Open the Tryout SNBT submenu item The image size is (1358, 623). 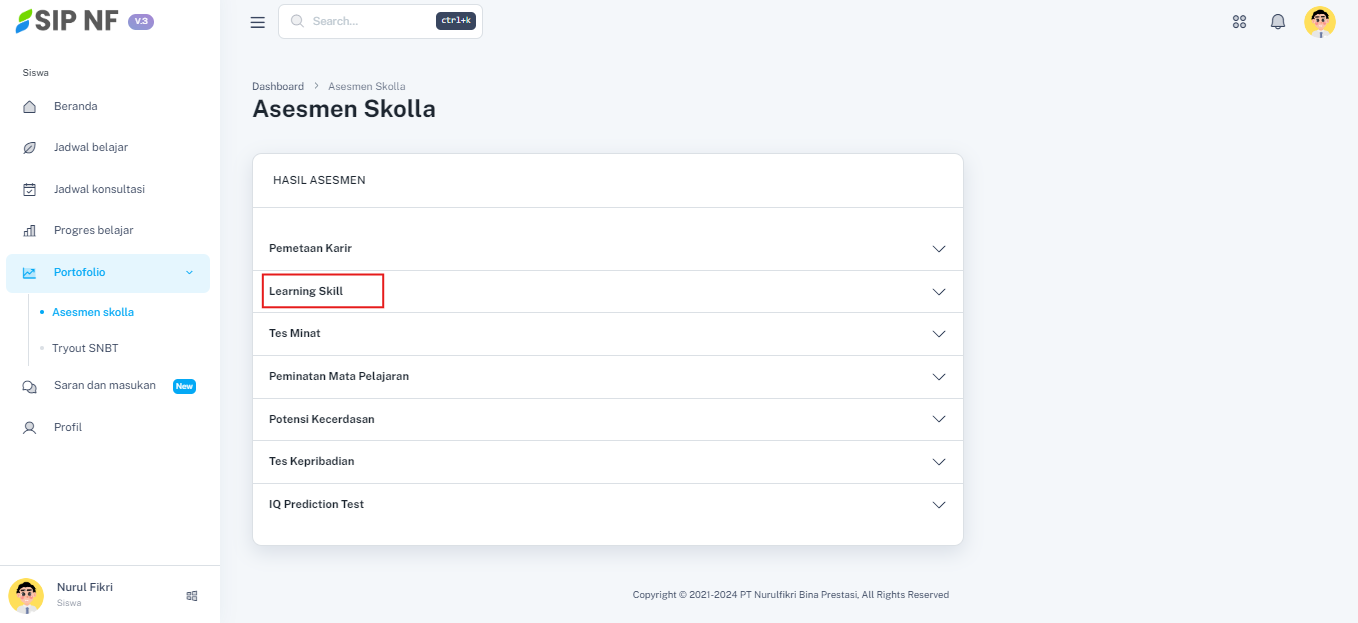click(x=85, y=349)
